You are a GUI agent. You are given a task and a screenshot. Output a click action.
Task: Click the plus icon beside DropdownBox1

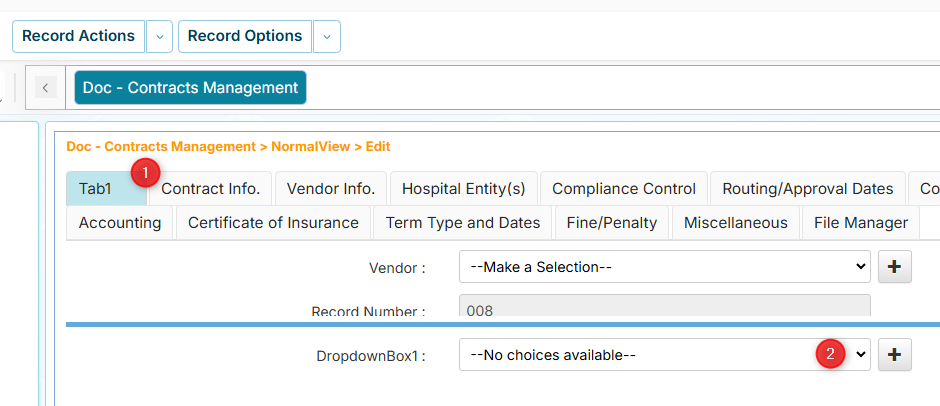[895, 354]
